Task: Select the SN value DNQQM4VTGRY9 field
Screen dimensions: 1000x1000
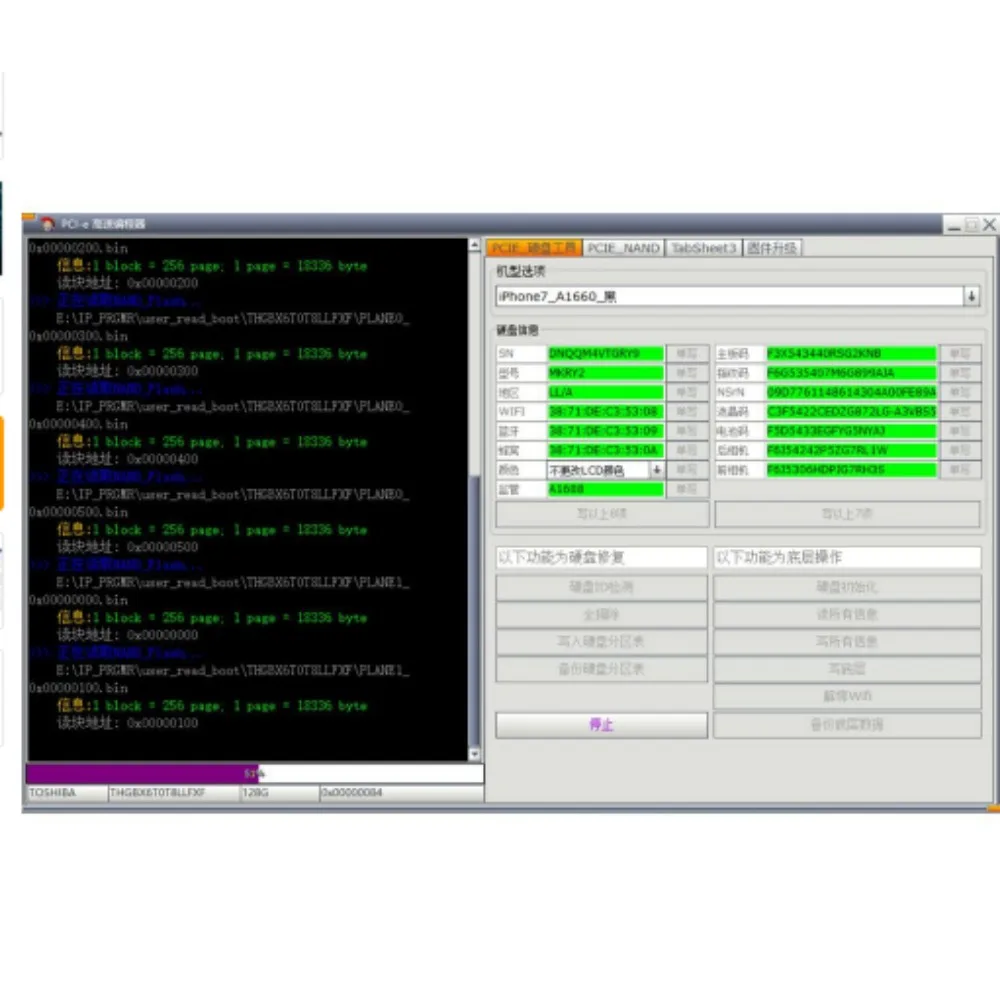Action: pyautogui.click(x=606, y=353)
